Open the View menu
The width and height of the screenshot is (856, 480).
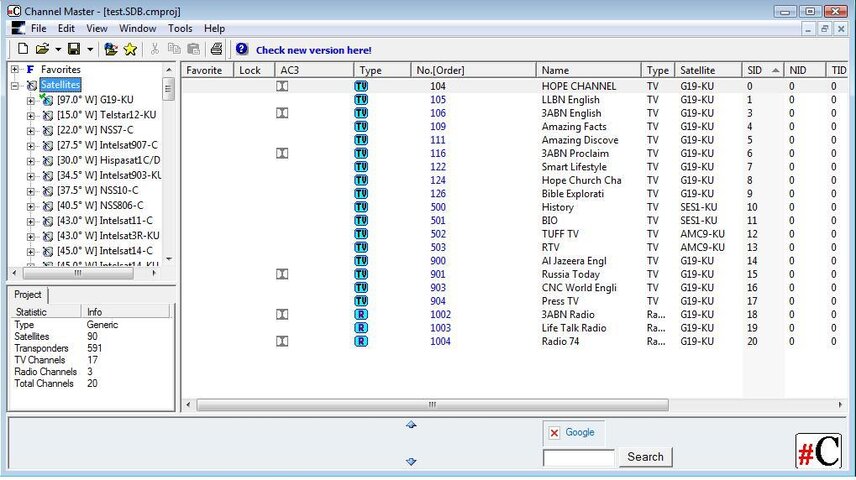[x=97, y=28]
